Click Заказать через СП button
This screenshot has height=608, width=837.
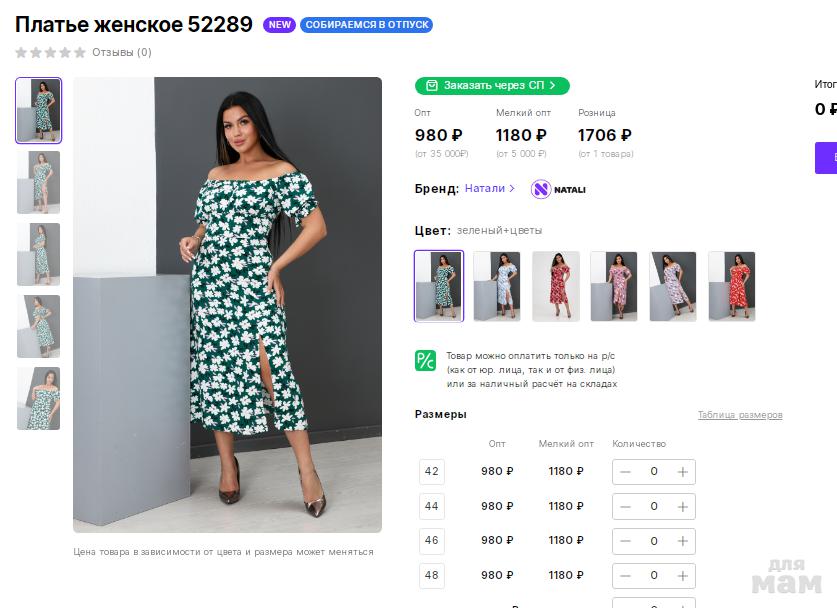[x=492, y=86]
